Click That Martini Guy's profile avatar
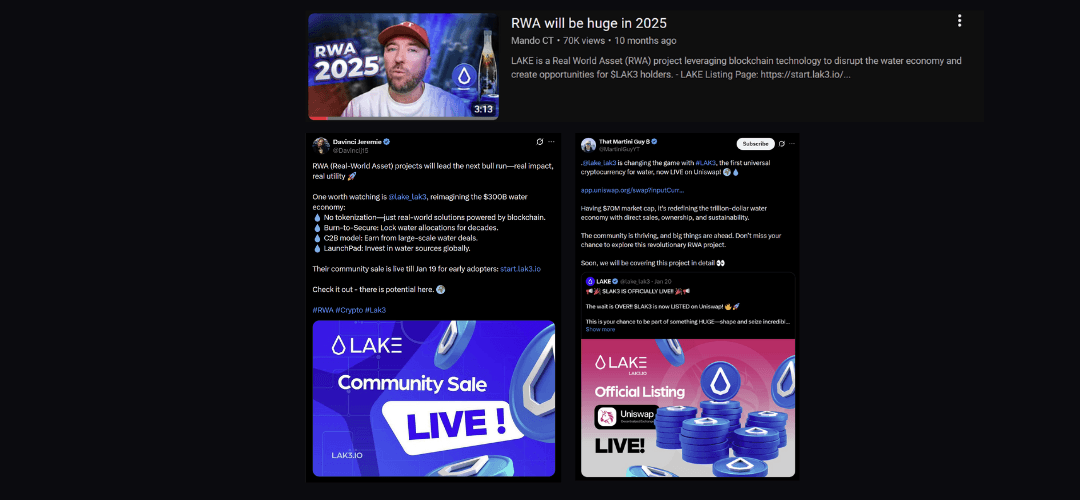 click(x=588, y=145)
